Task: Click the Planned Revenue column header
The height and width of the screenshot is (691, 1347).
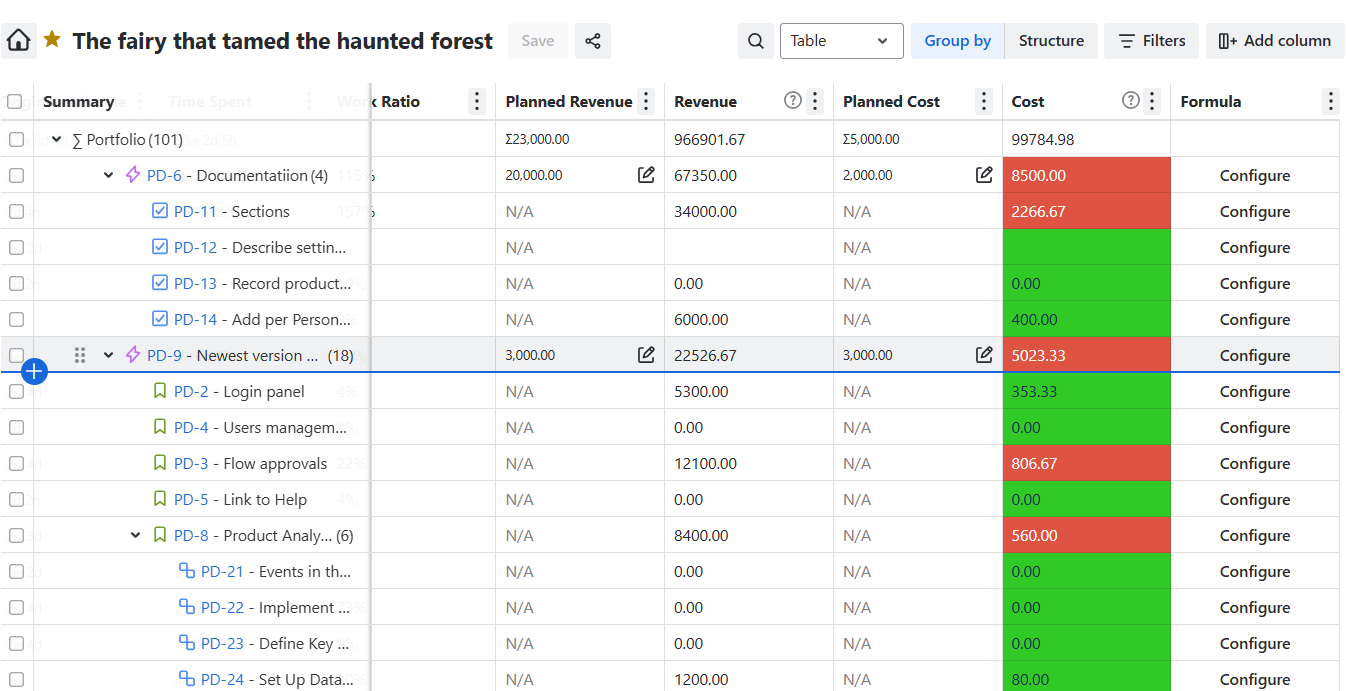Action: pos(568,101)
